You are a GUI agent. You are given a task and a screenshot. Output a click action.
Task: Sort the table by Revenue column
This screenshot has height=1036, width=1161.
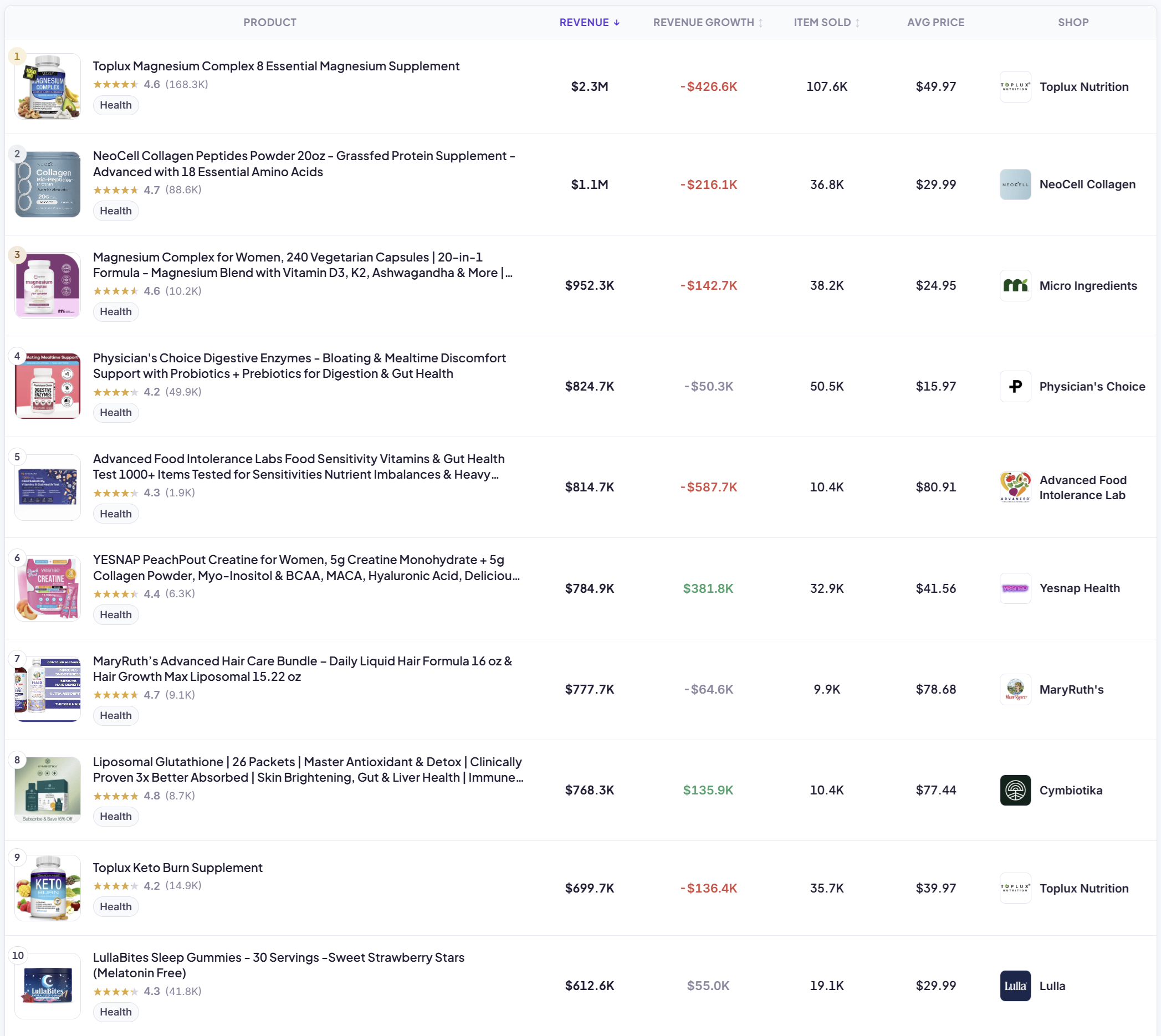tap(589, 22)
